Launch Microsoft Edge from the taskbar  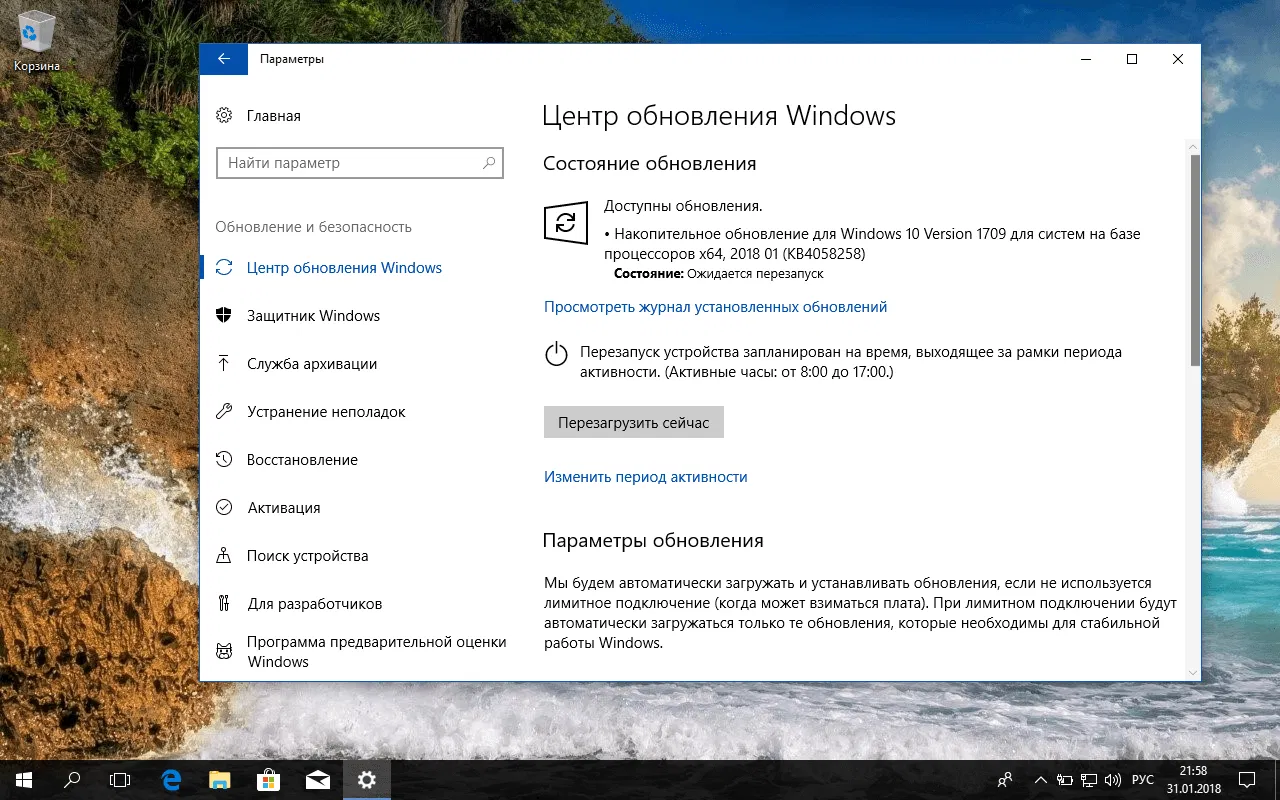171,779
